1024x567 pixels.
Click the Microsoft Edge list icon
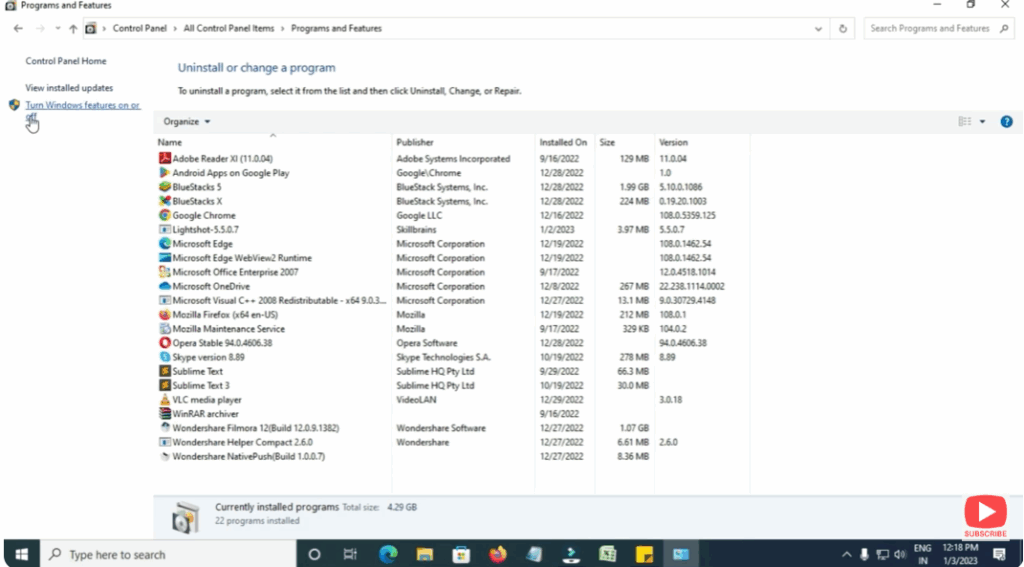[x=165, y=244]
